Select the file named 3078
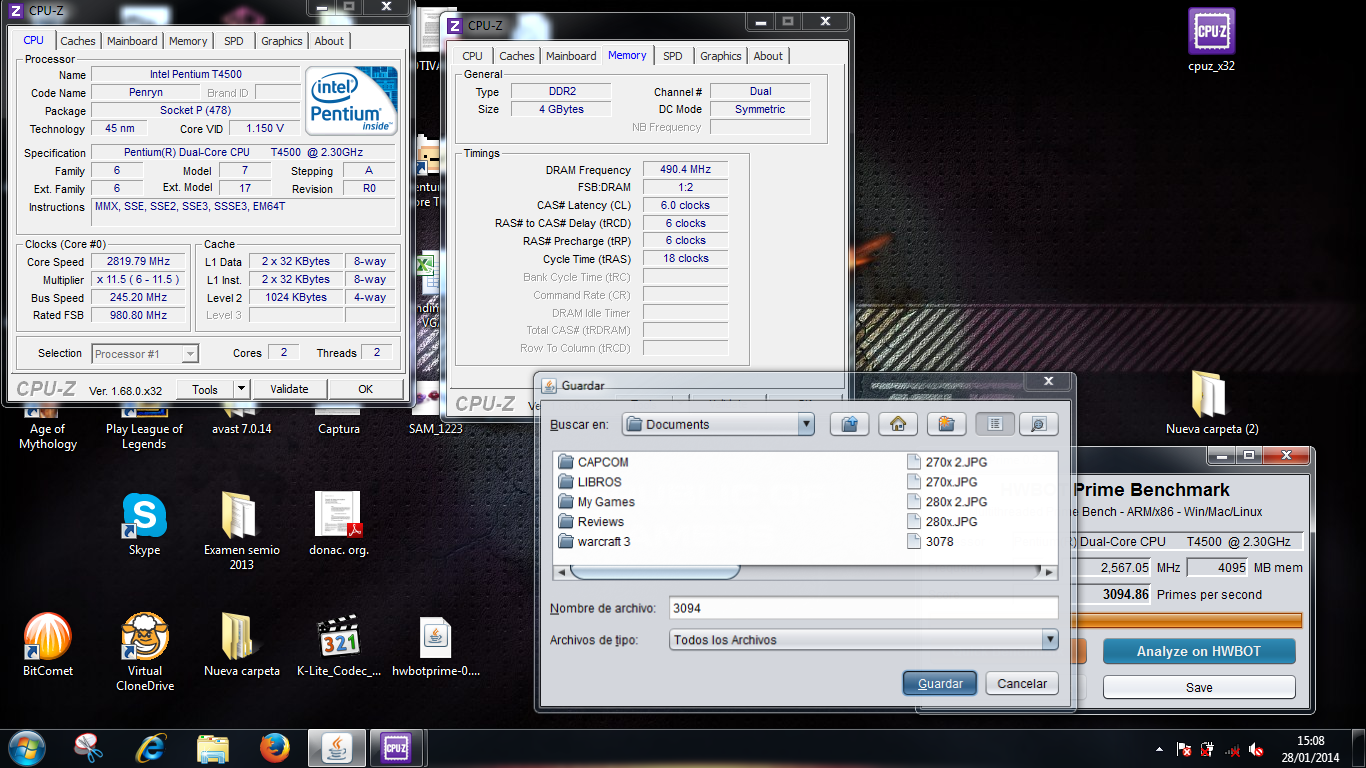1366x768 pixels. (x=930, y=542)
